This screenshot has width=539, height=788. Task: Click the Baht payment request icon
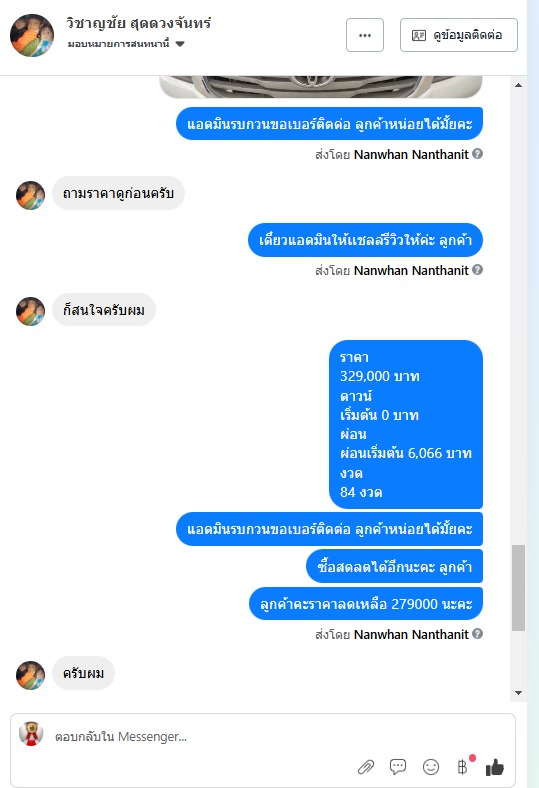[463, 767]
